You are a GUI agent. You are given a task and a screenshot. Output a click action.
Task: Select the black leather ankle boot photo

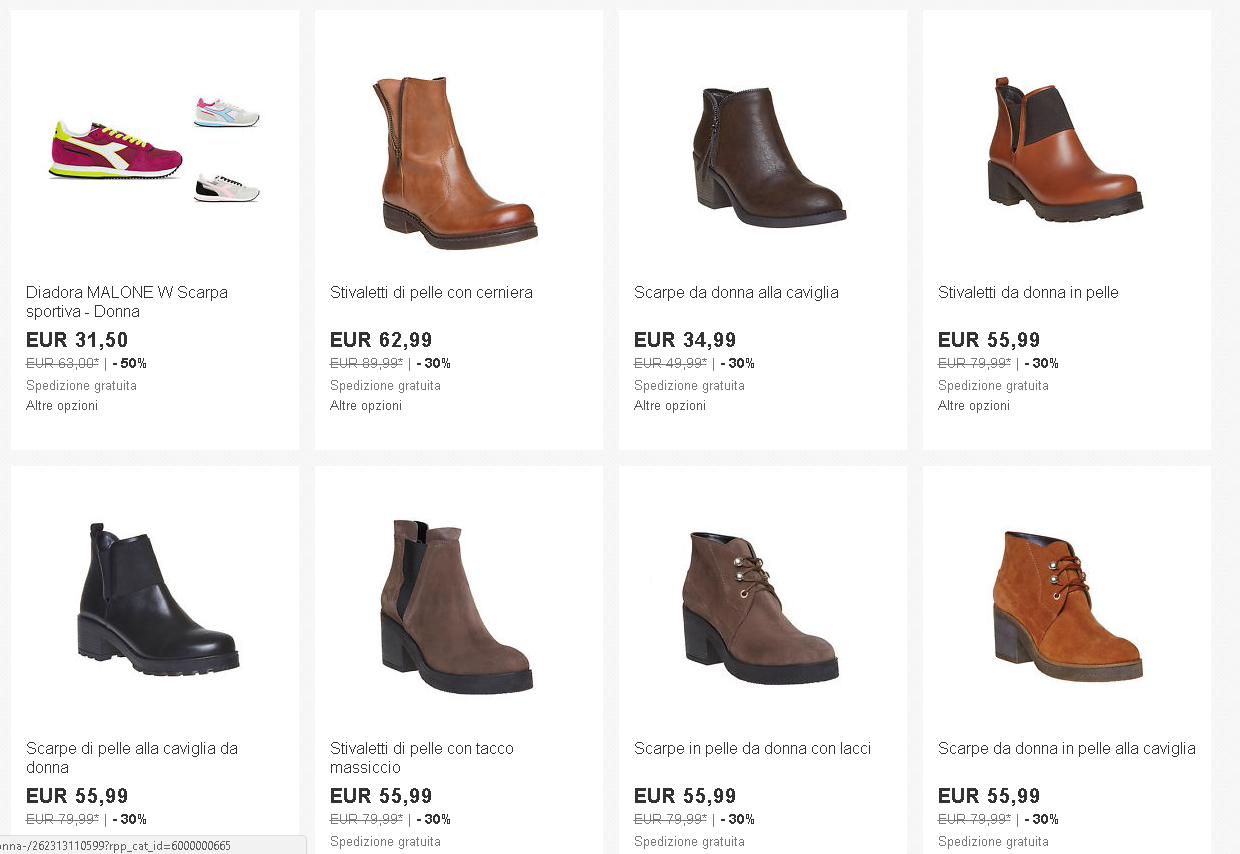tap(156, 600)
